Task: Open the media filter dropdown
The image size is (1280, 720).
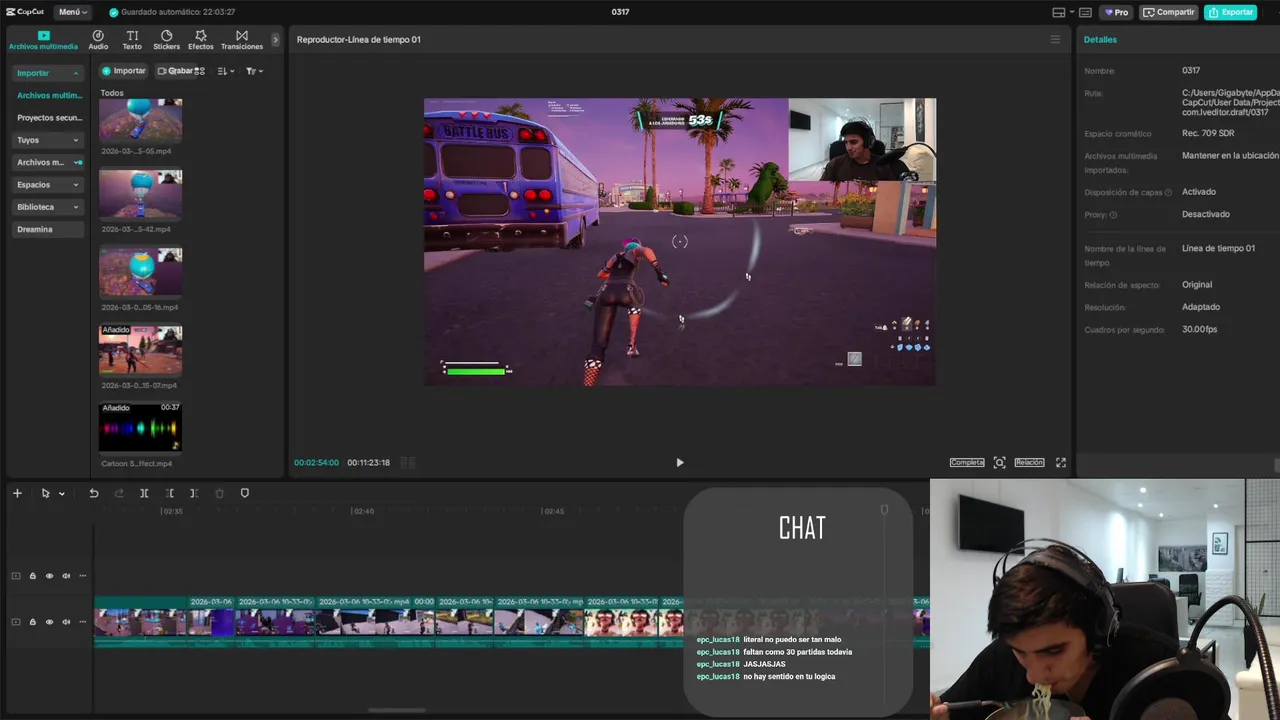Action: [x=255, y=71]
